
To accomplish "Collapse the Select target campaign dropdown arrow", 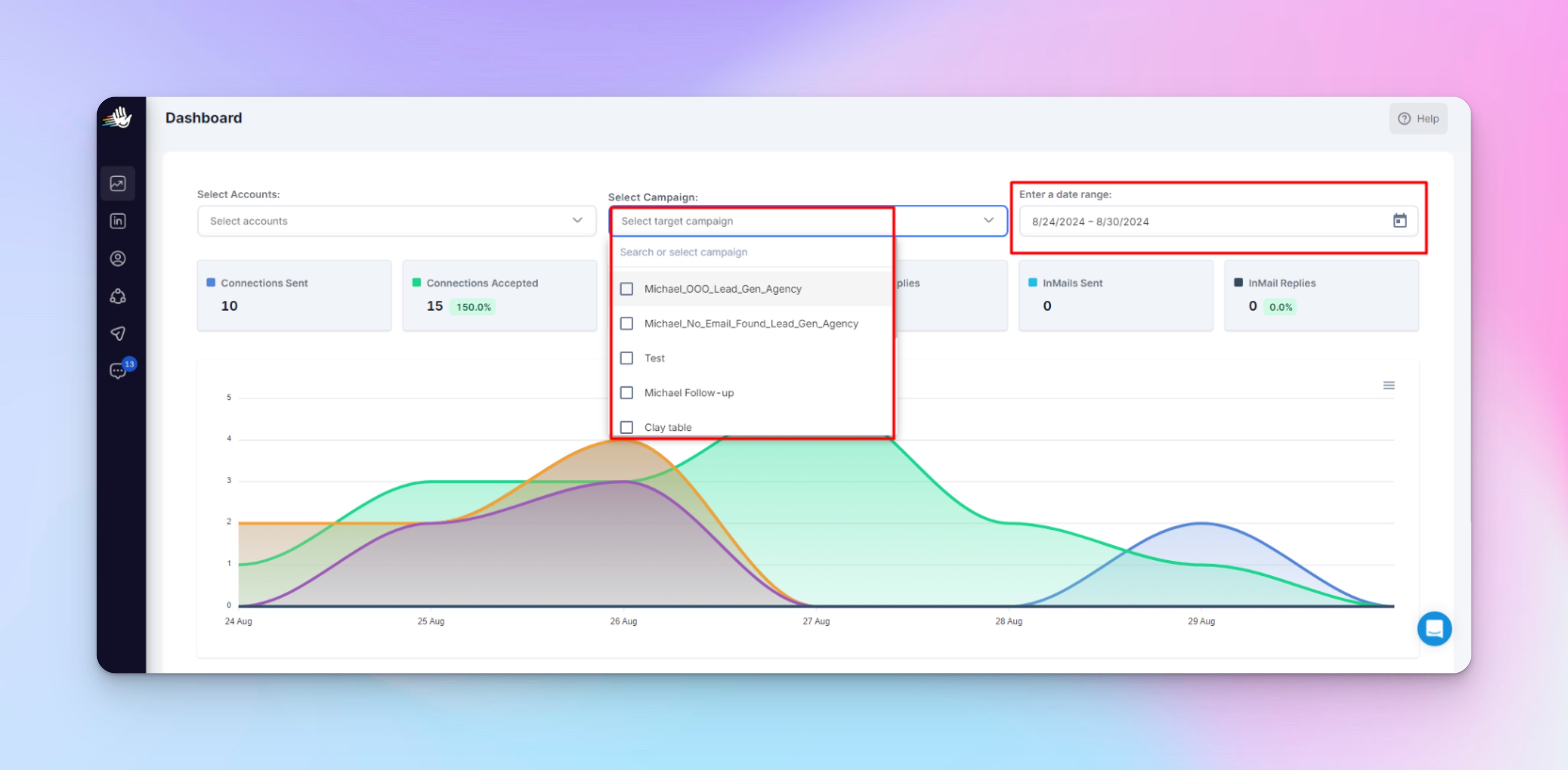I will [988, 220].
